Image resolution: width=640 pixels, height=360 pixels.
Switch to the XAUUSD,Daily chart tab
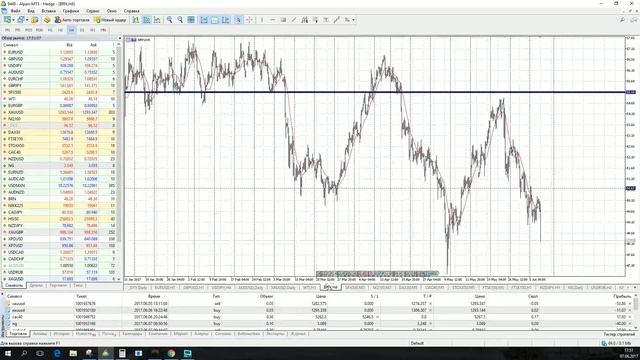tap(283, 288)
